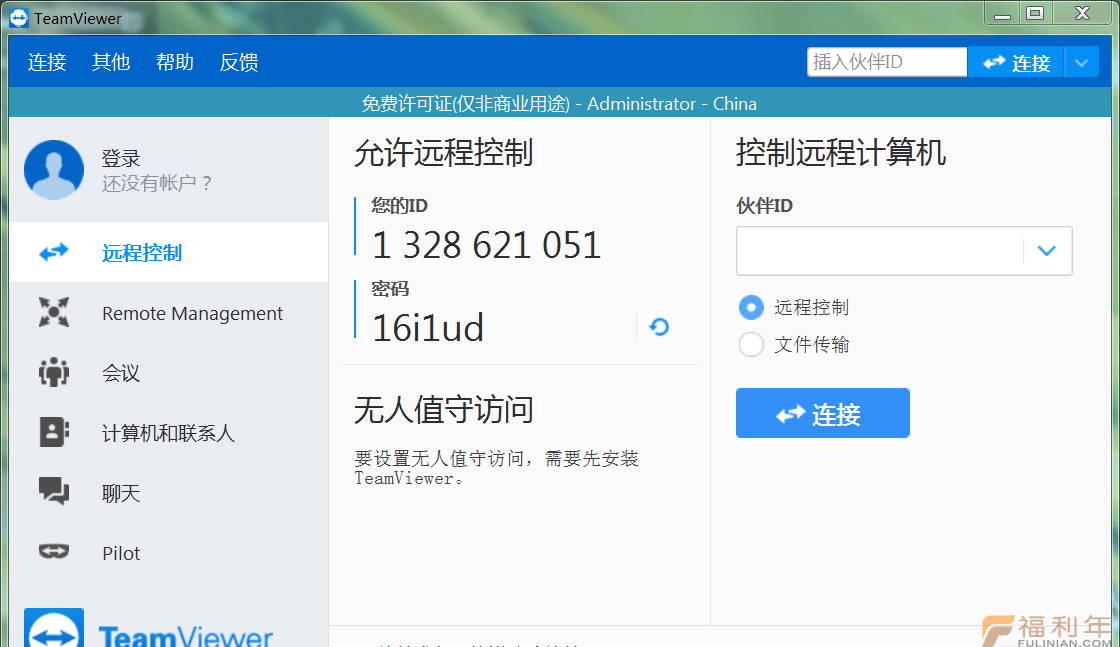
Task: Click the ID number 1 328 621 051
Action: click(x=486, y=245)
